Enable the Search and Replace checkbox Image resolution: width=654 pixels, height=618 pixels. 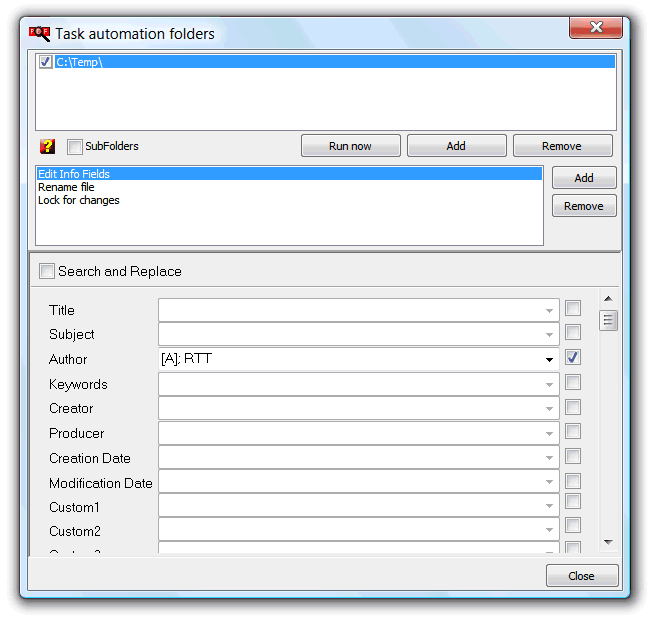click(47, 271)
